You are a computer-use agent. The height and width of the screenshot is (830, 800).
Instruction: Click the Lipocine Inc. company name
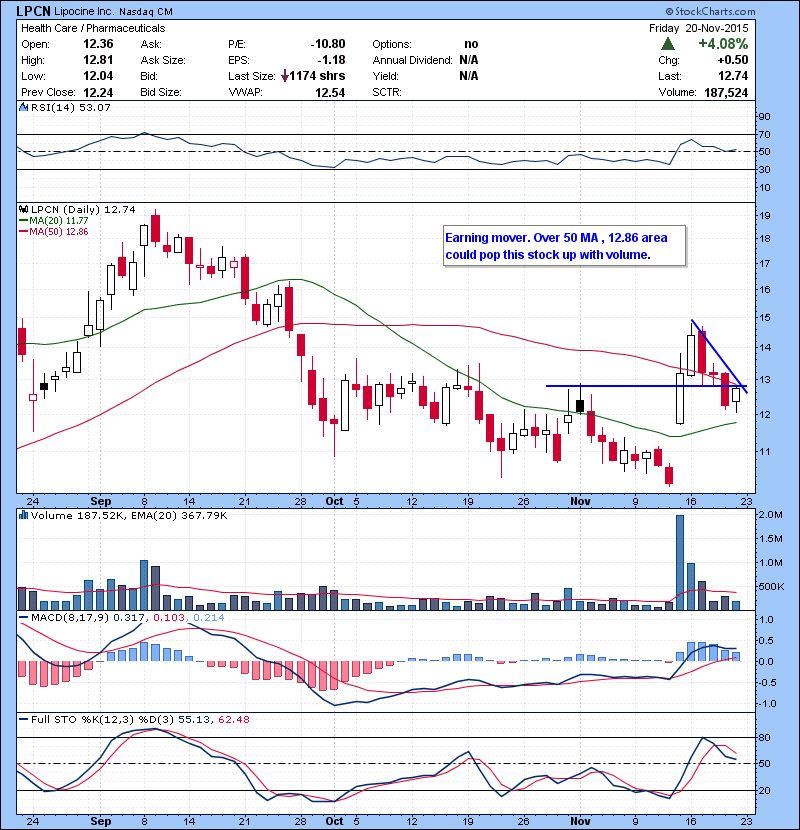[84, 11]
